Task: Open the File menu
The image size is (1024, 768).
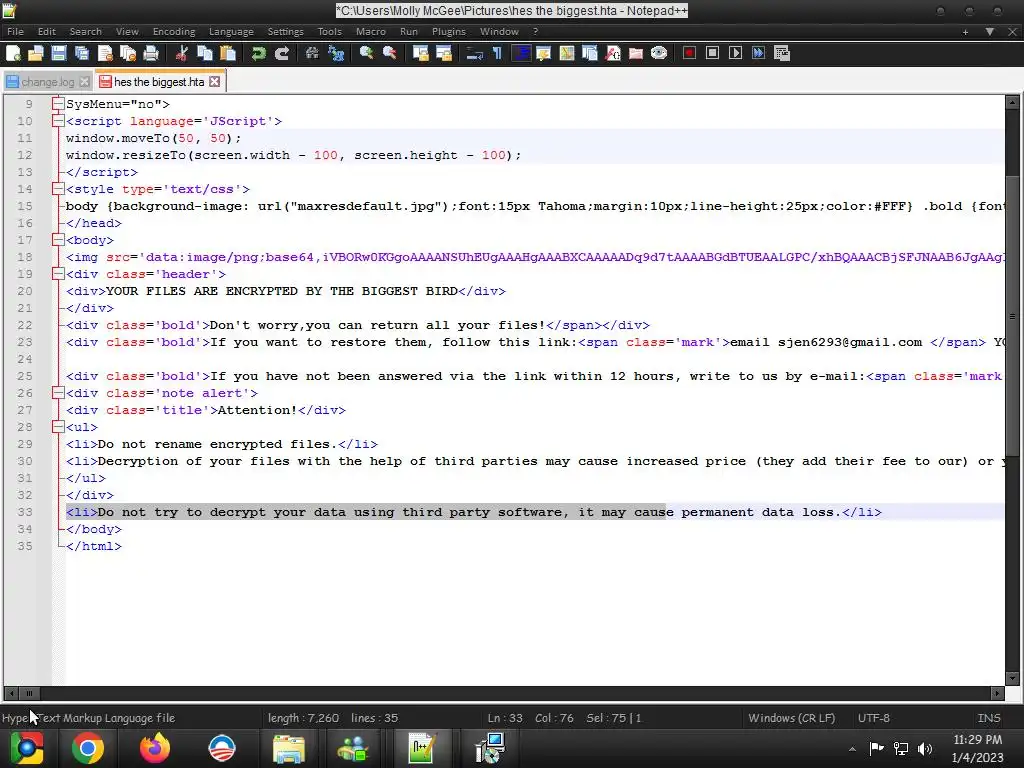Action: pyautogui.click(x=15, y=31)
